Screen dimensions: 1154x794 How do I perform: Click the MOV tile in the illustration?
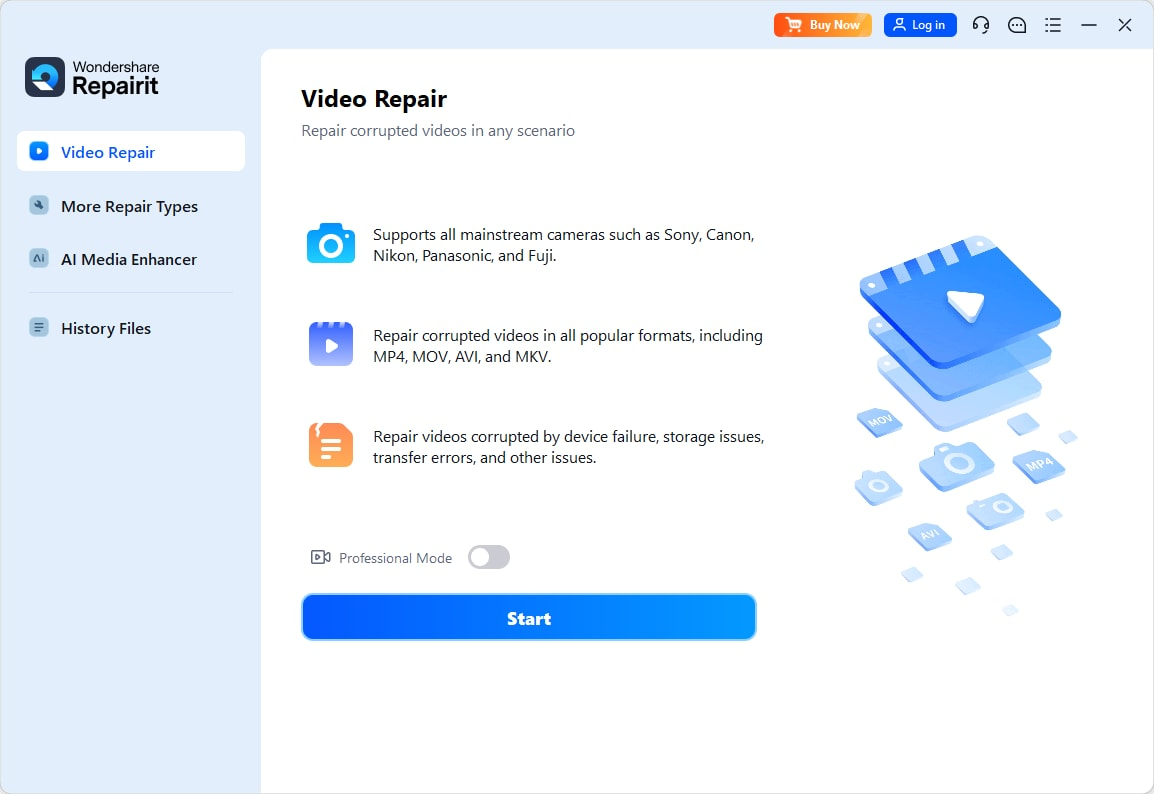click(880, 421)
